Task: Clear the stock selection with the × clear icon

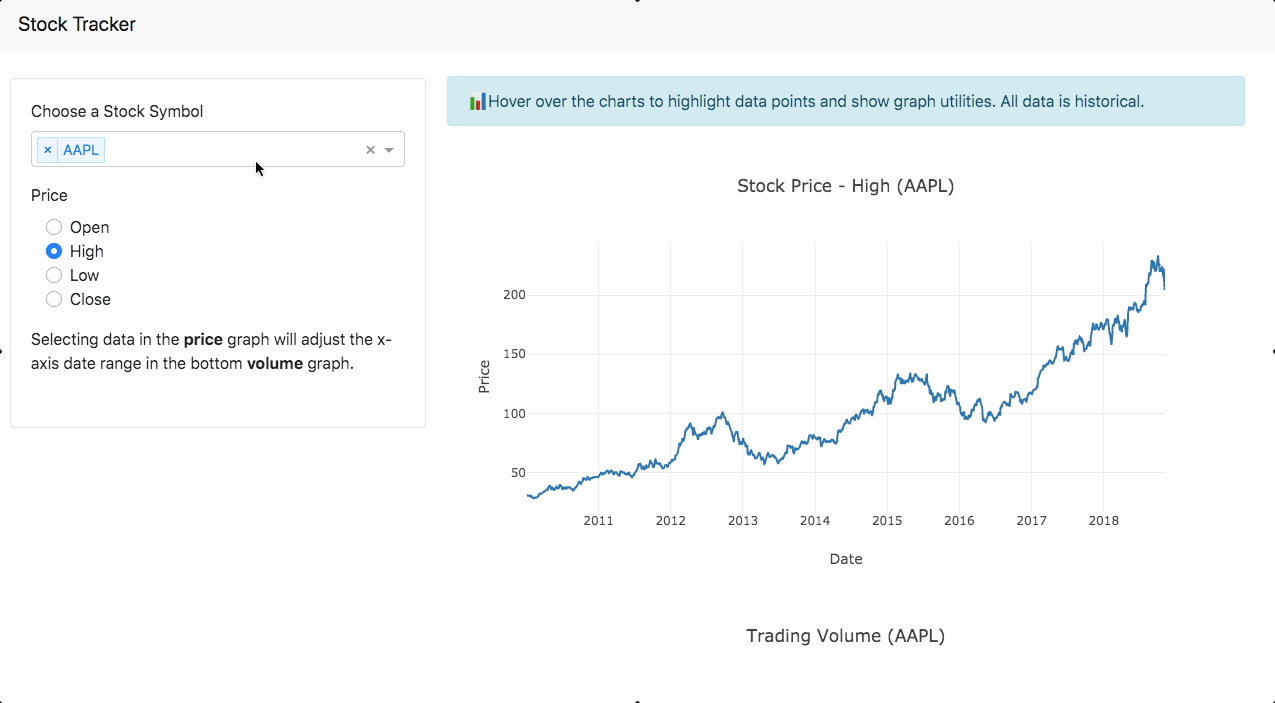Action: 369,149
